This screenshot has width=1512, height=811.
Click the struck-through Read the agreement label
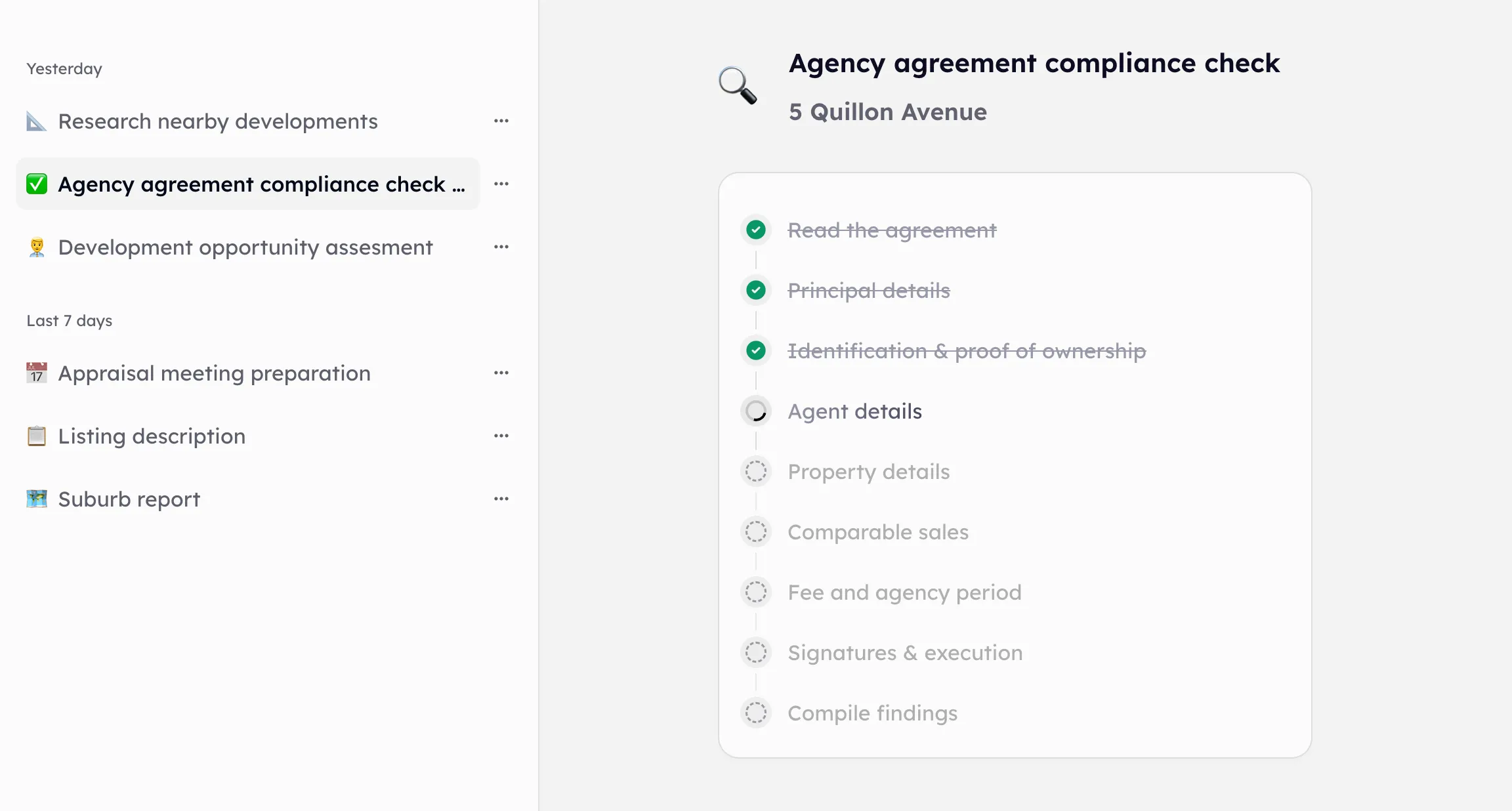point(892,230)
